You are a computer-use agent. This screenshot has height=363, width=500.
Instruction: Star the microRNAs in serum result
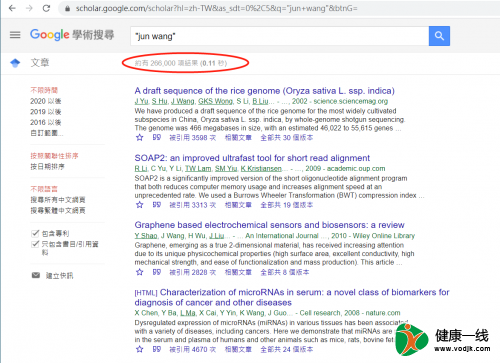point(140,349)
